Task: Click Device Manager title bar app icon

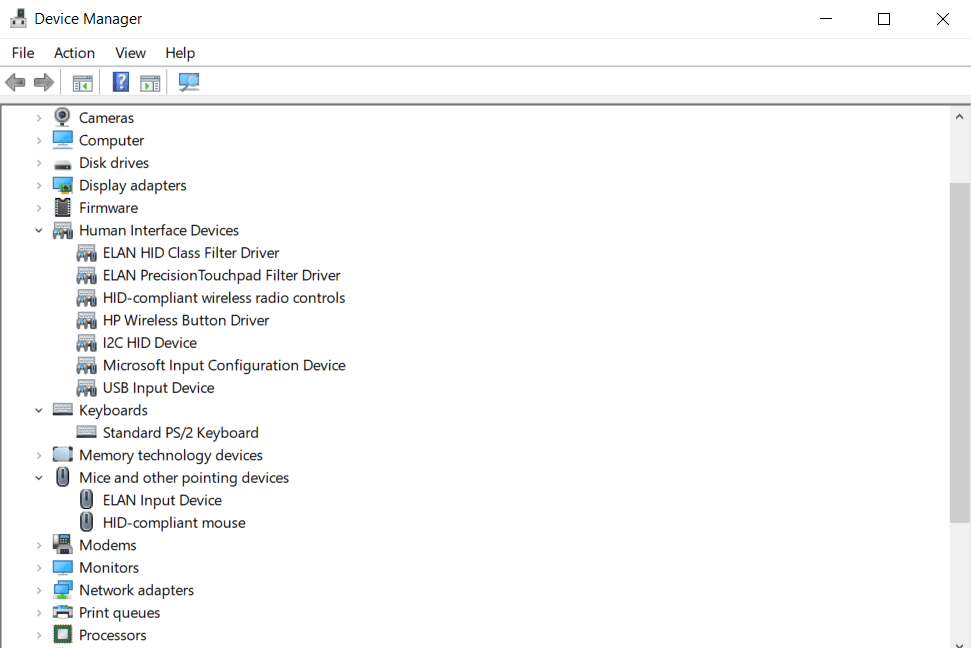Action: (19, 19)
